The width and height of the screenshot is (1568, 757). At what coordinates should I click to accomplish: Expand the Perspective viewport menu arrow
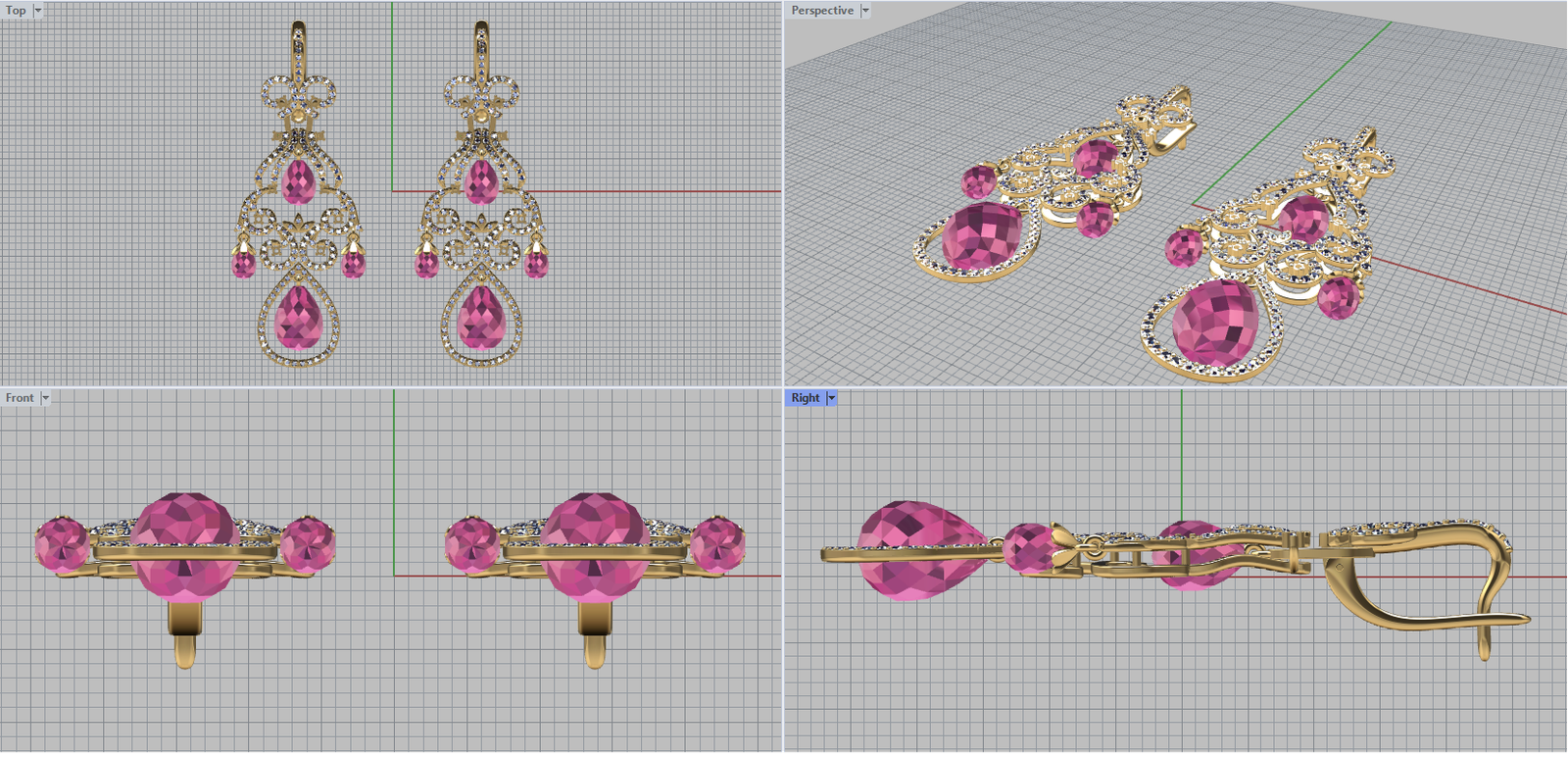coord(865,11)
